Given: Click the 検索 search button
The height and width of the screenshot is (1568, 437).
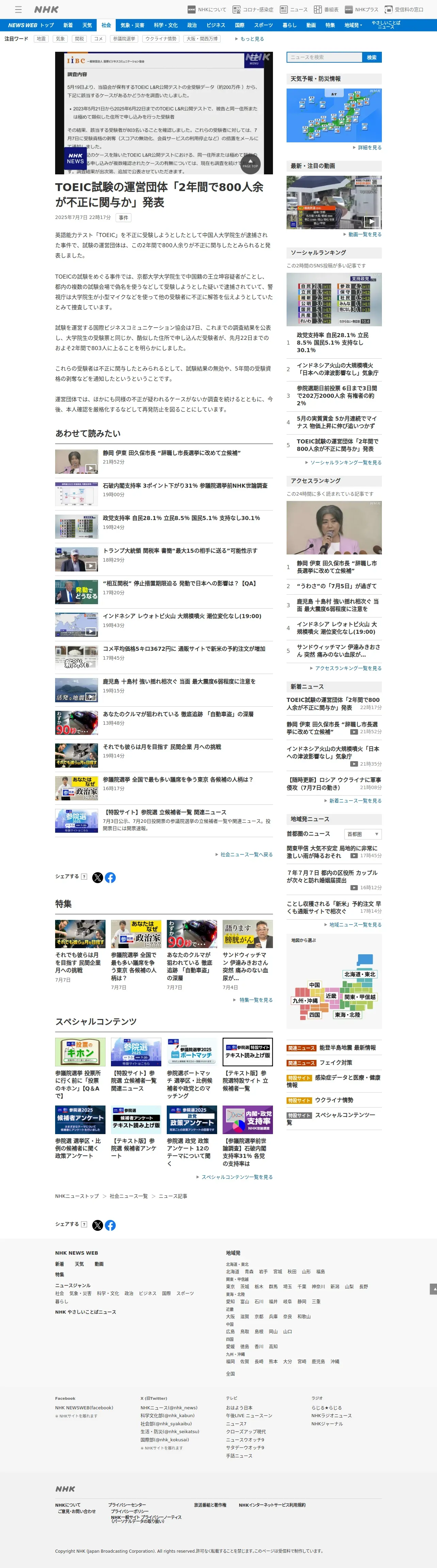Looking at the screenshot, I should (x=372, y=57).
